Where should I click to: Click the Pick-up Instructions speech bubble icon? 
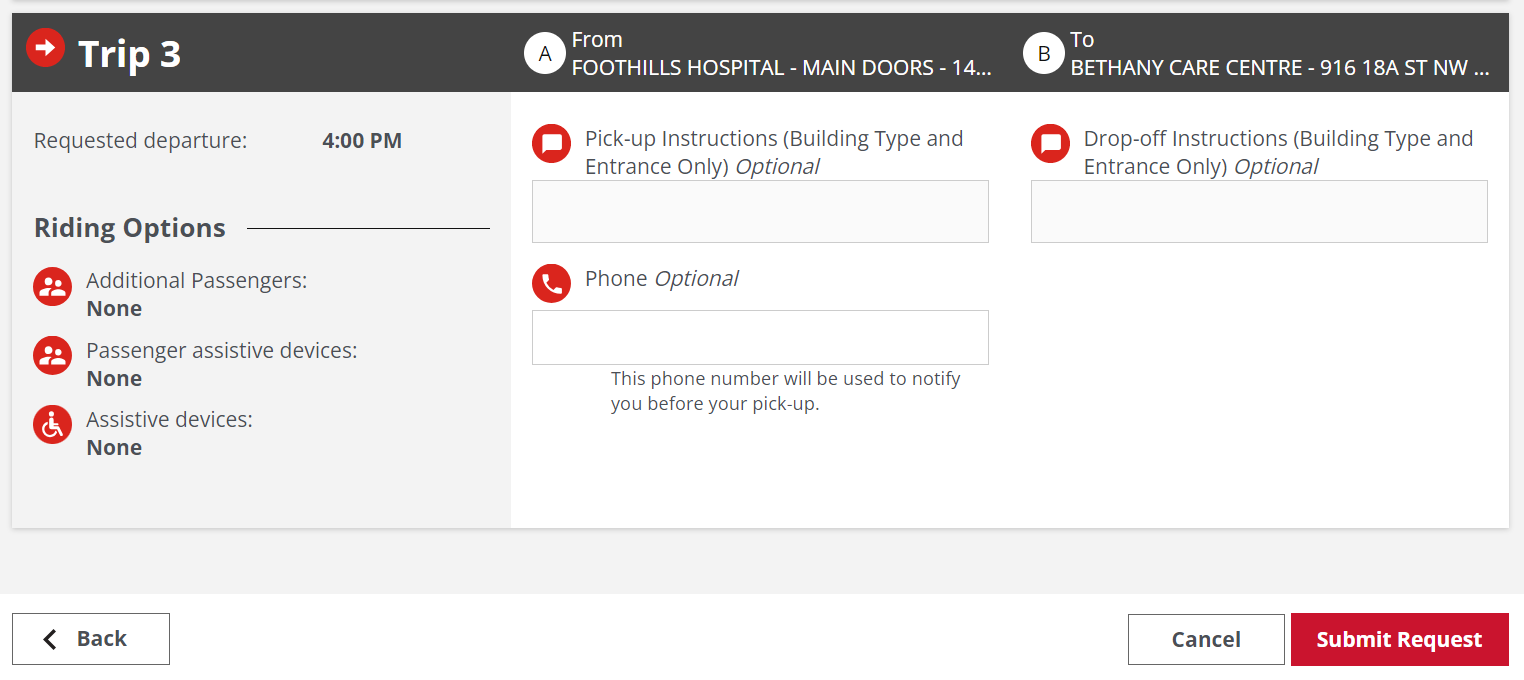tap(550, 144)
